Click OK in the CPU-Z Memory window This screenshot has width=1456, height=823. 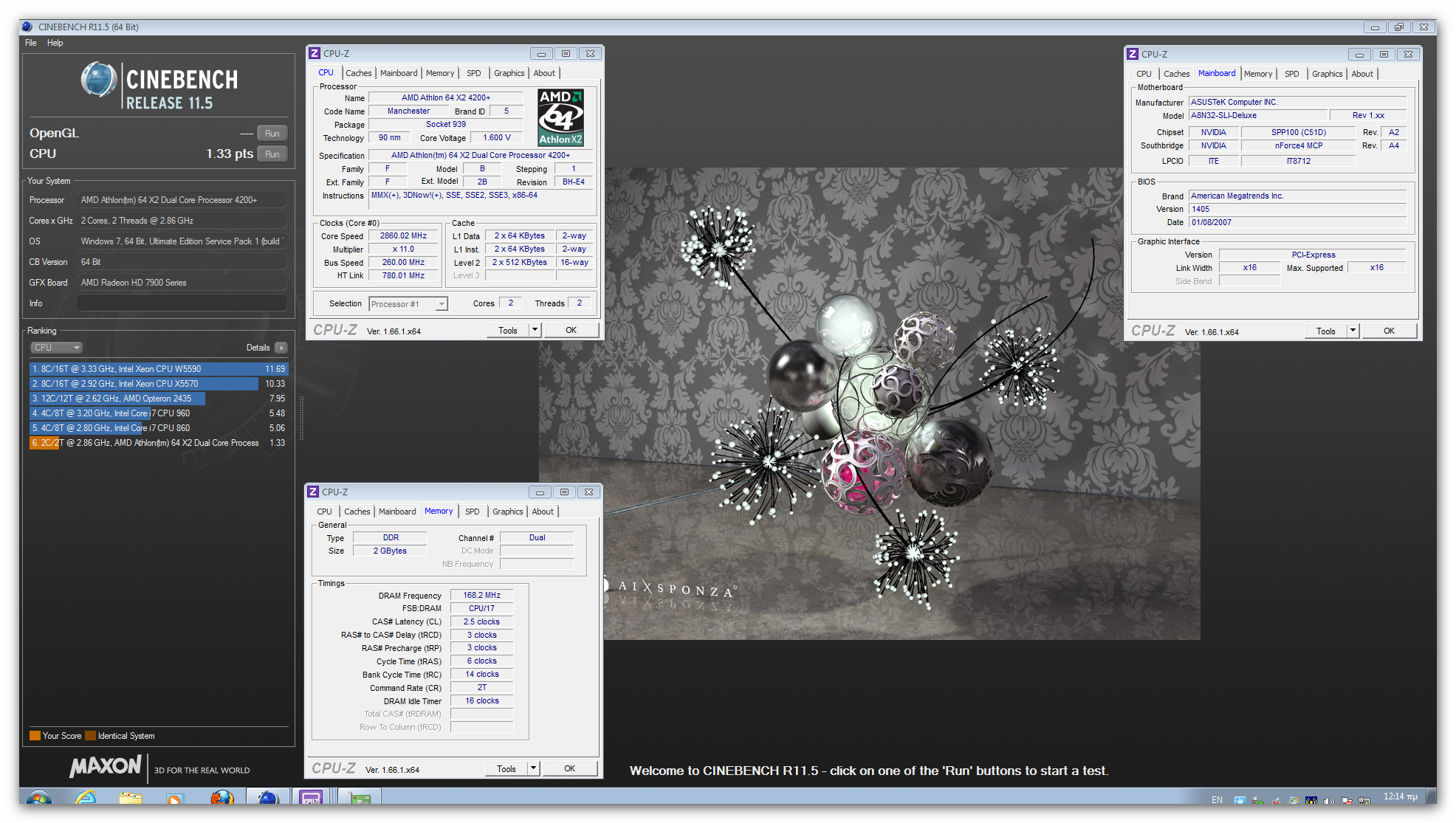[x=569, y=768]
